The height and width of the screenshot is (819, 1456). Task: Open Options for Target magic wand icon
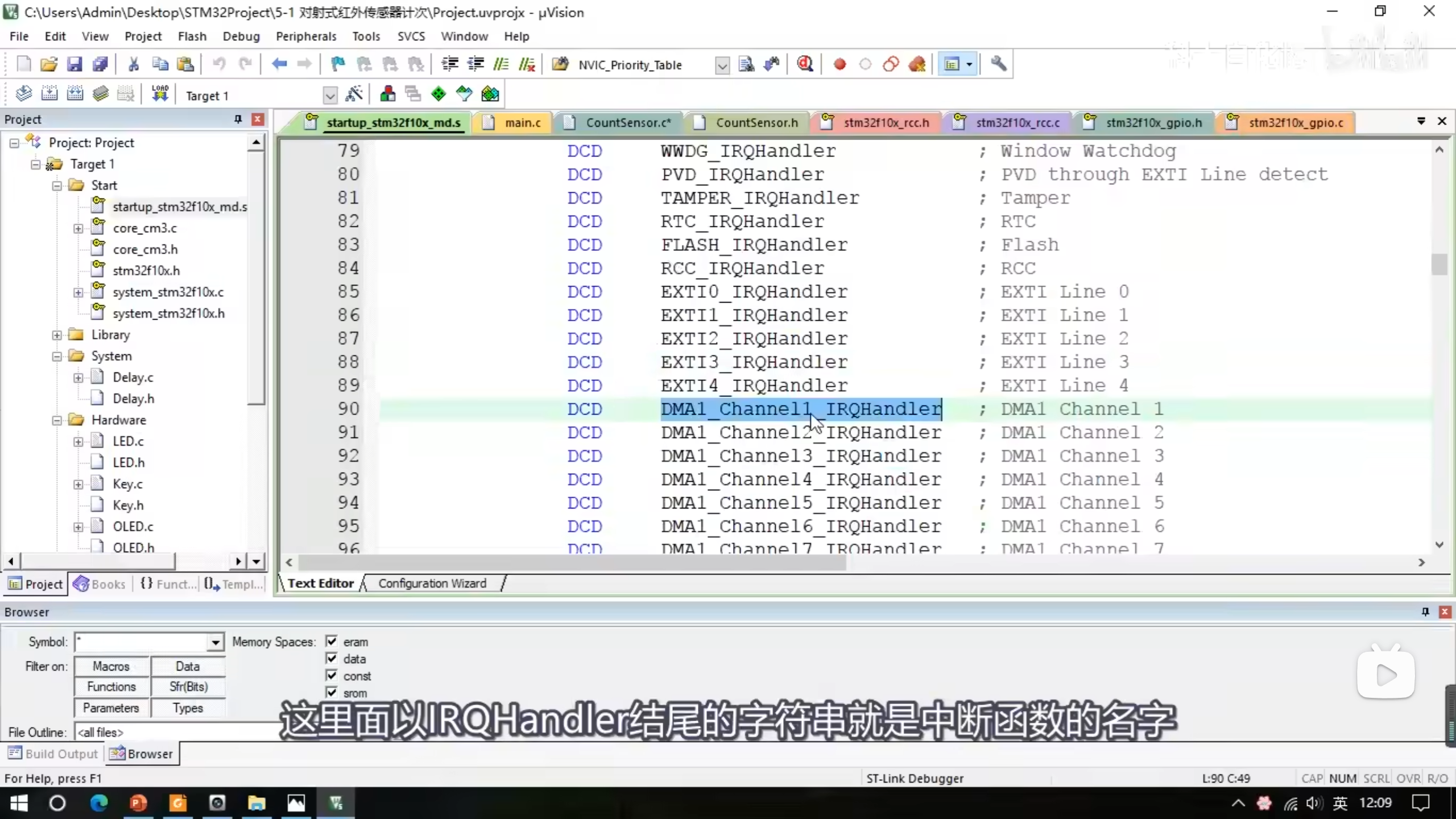coord(354,94)
